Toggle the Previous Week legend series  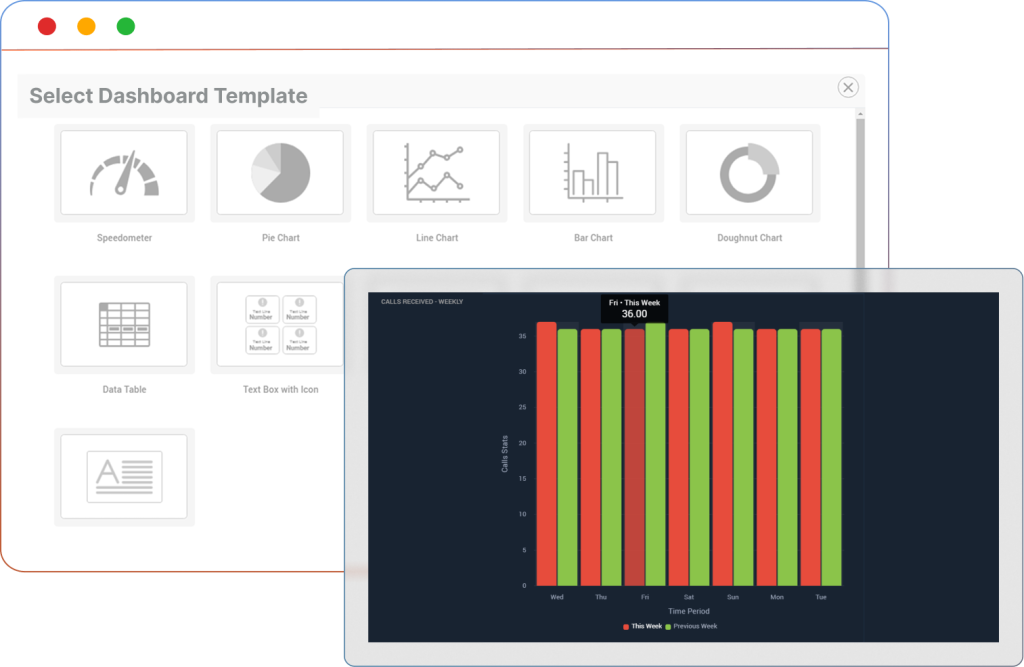694,626
